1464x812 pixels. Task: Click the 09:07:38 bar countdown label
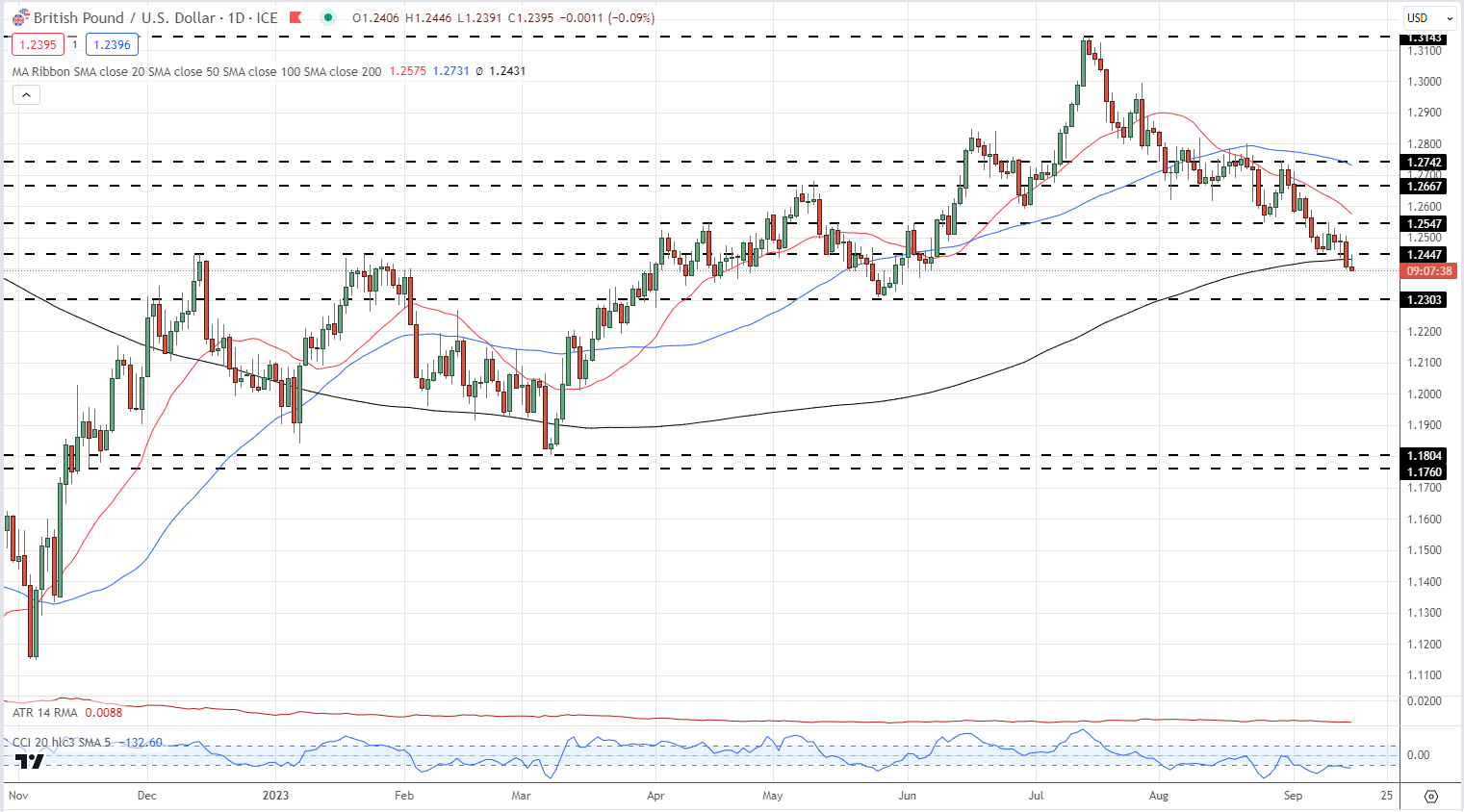tap(1429, 271)
